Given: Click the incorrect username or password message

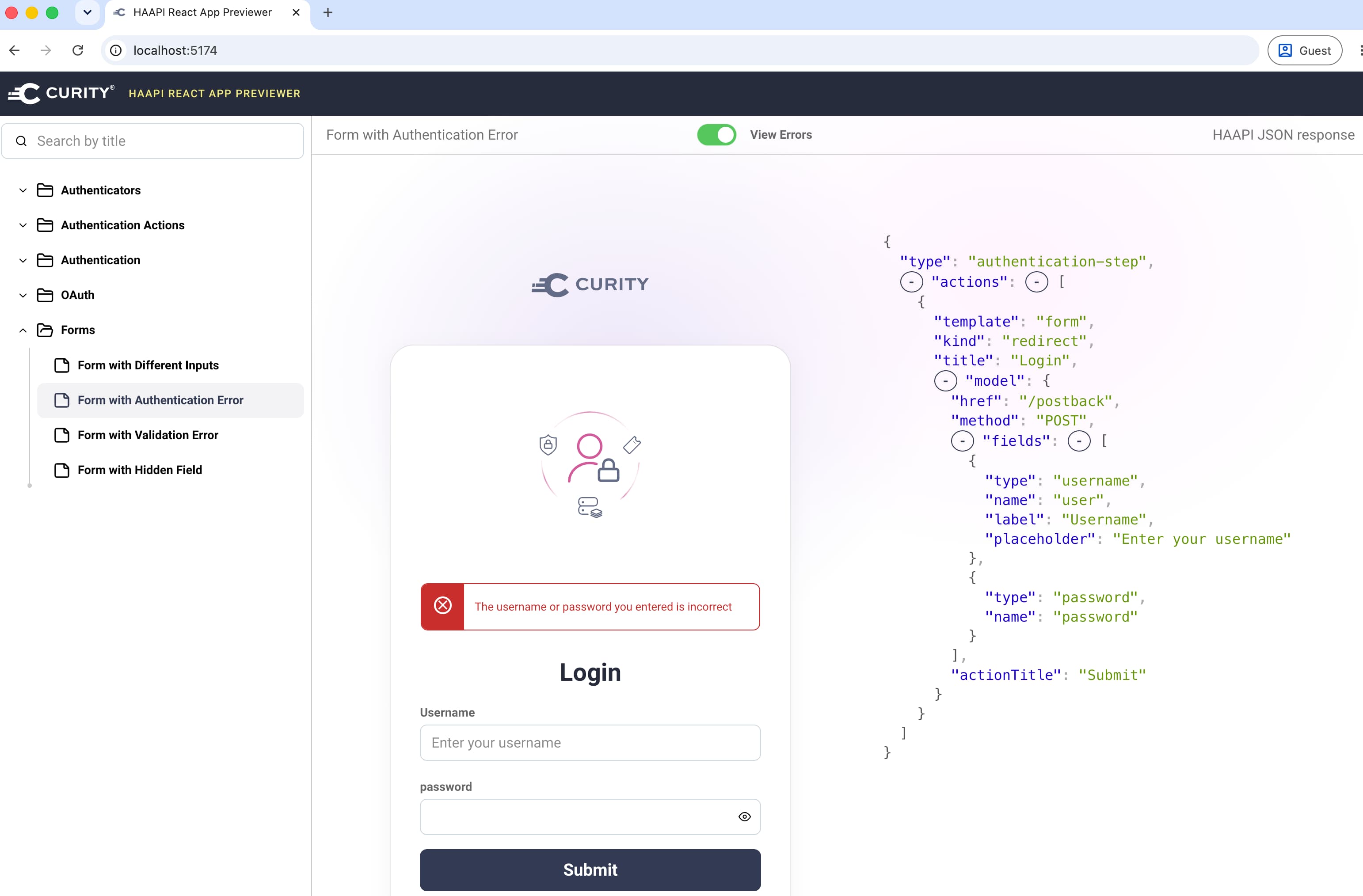Looking at the screenshot, I should (603, 606).
